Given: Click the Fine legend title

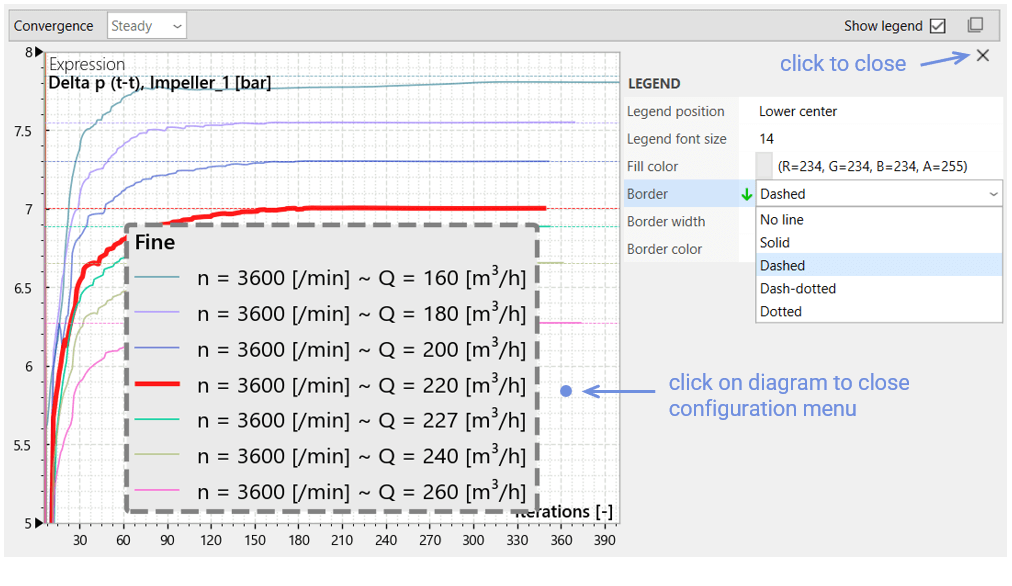Looking at the screenshot, I should coord(155,243).
